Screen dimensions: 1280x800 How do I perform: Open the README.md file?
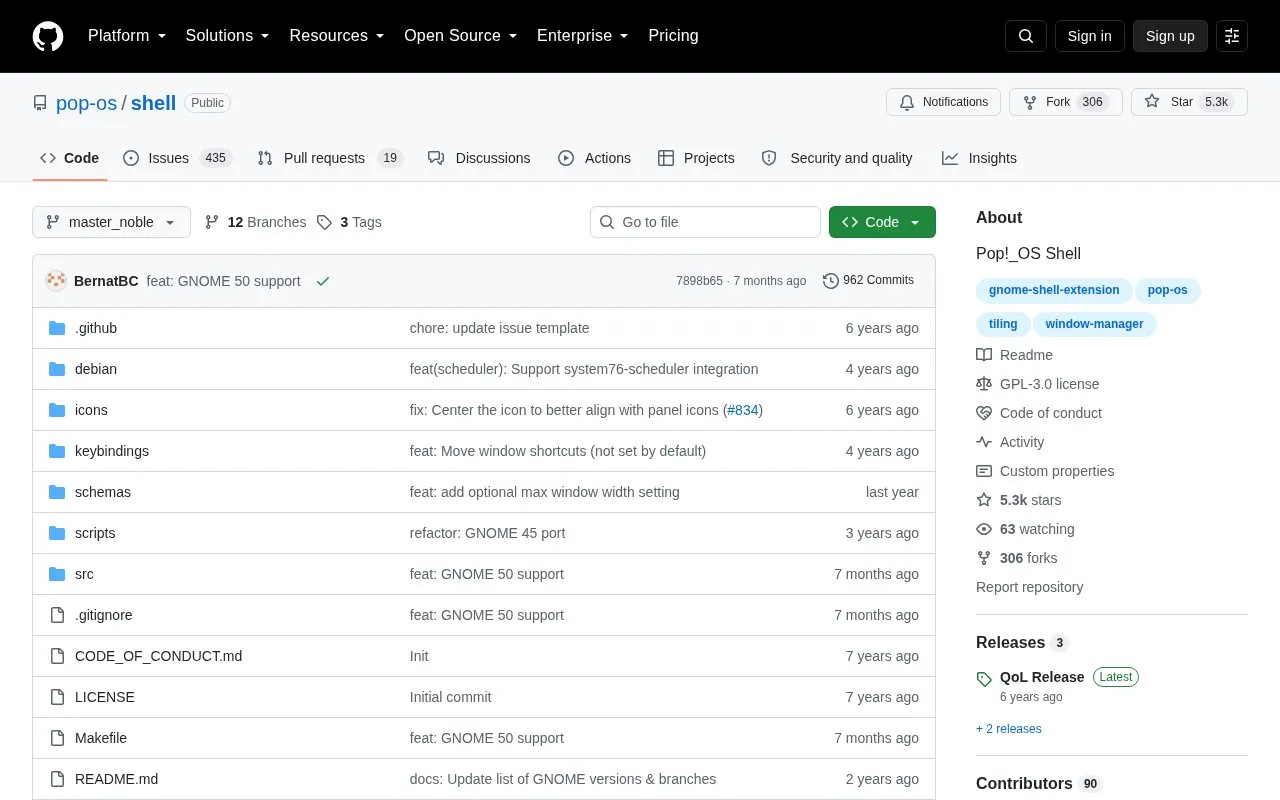point(116,779)
